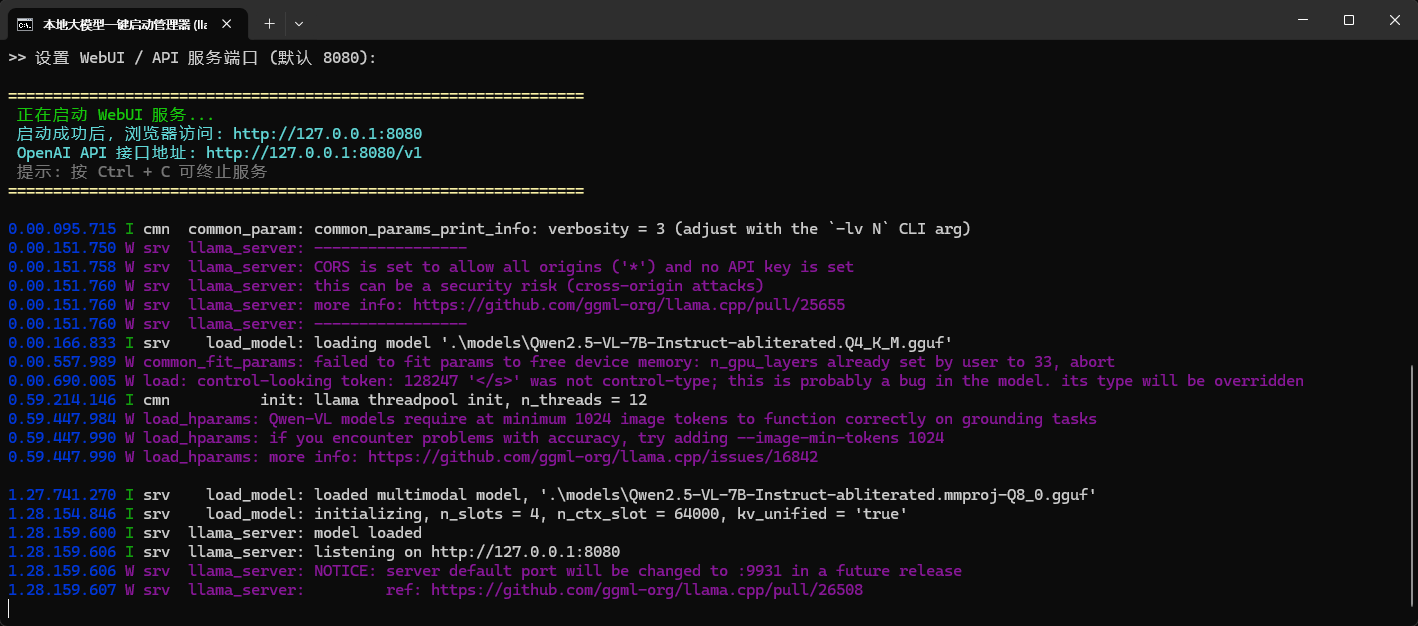This screenshot has width=1418, height=626.
Task: Click timestamp 0.00.166.833
Action: (62, 343)
